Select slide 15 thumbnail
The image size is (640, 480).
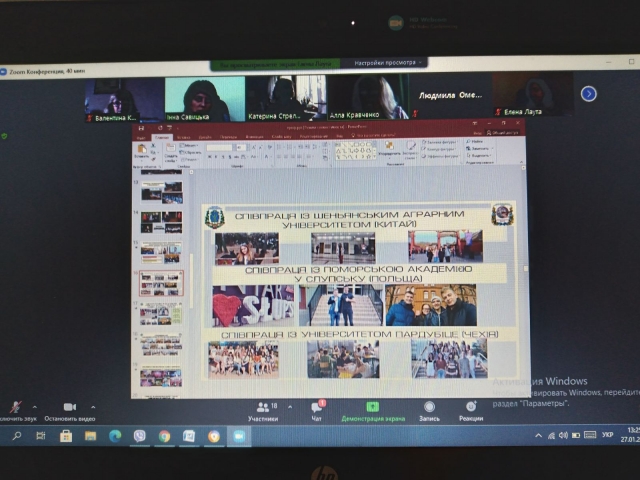click(x=161, y=253)
